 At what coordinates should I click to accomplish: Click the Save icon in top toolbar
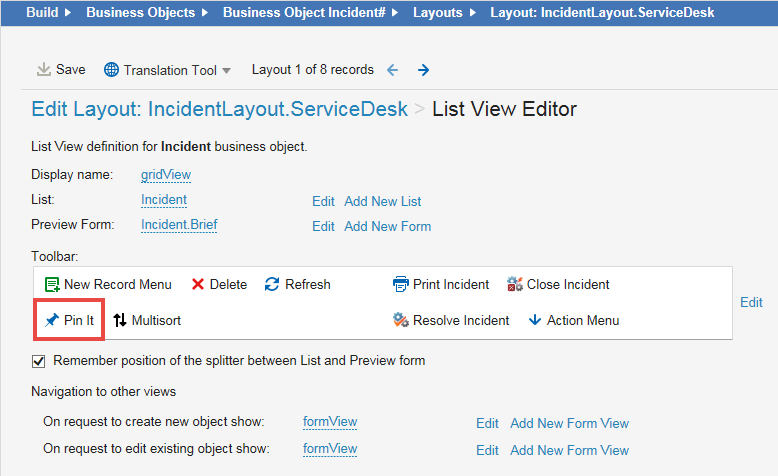pyautogui.click(x=44, y=70)
